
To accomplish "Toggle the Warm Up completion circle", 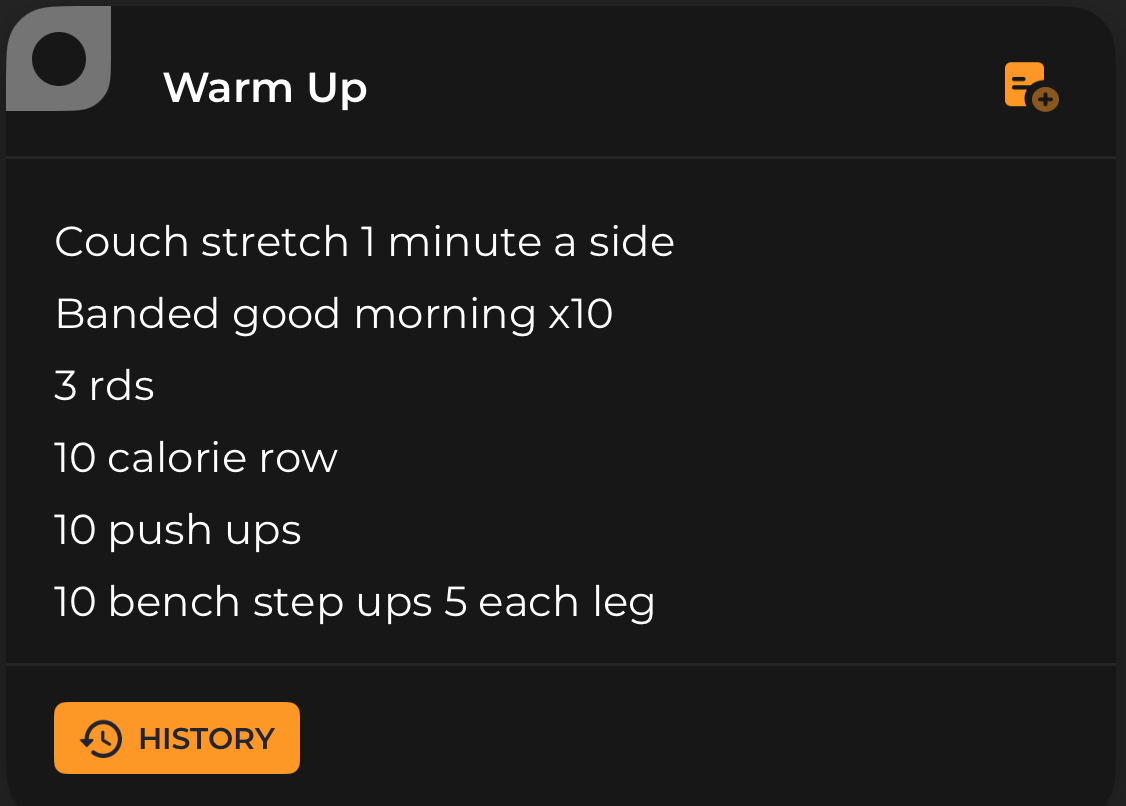I will pos(58,58).
